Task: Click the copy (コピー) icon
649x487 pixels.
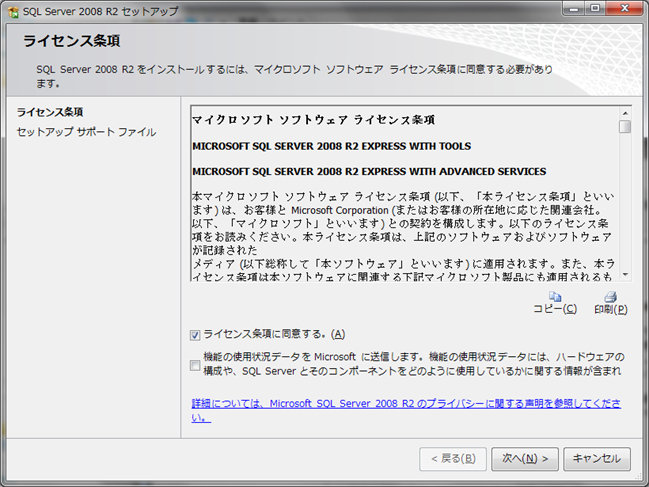Action: (x=555, y=297)
